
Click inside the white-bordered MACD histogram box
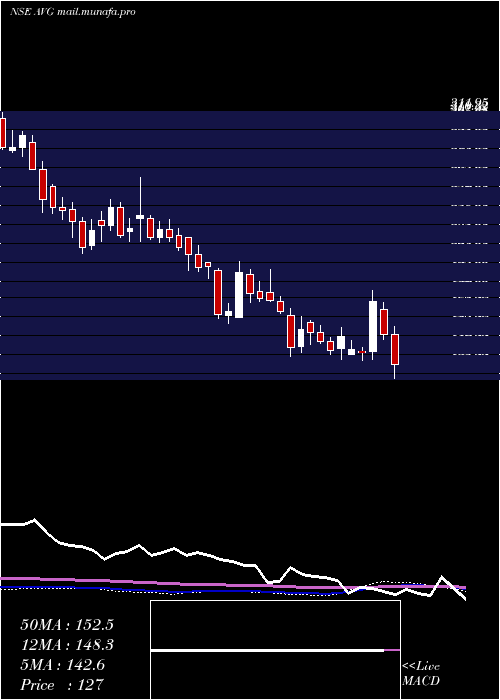coord(275,650)
